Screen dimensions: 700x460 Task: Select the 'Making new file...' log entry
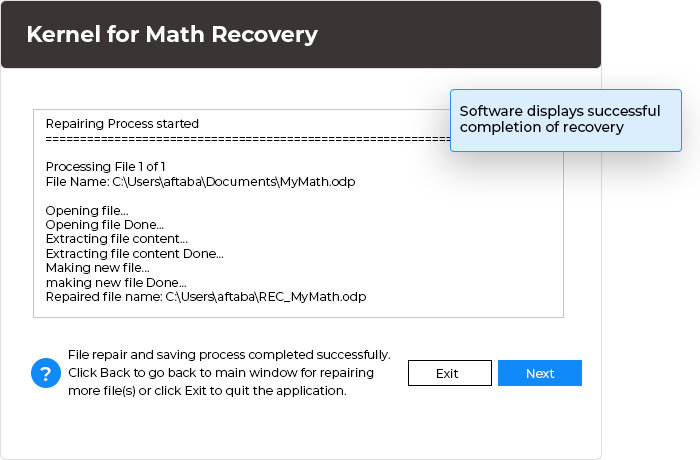(x=98, y=268)
